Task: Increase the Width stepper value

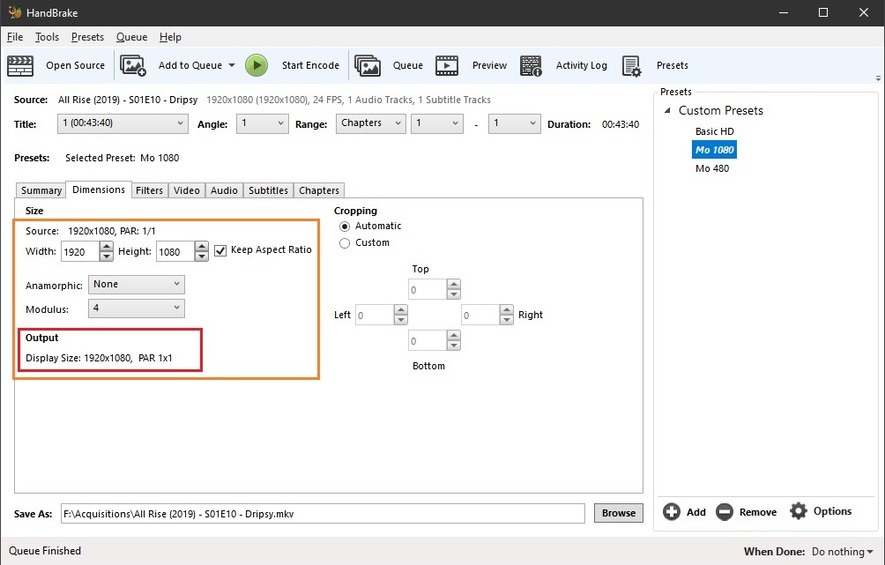Action: 106,247
